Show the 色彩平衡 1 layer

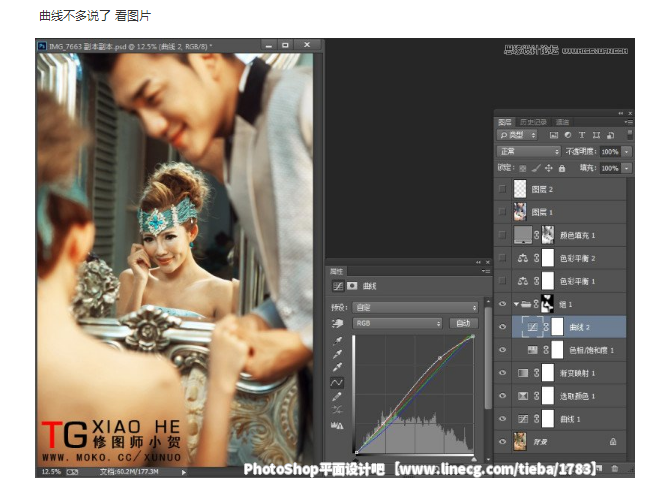click(x=502, y=281)
